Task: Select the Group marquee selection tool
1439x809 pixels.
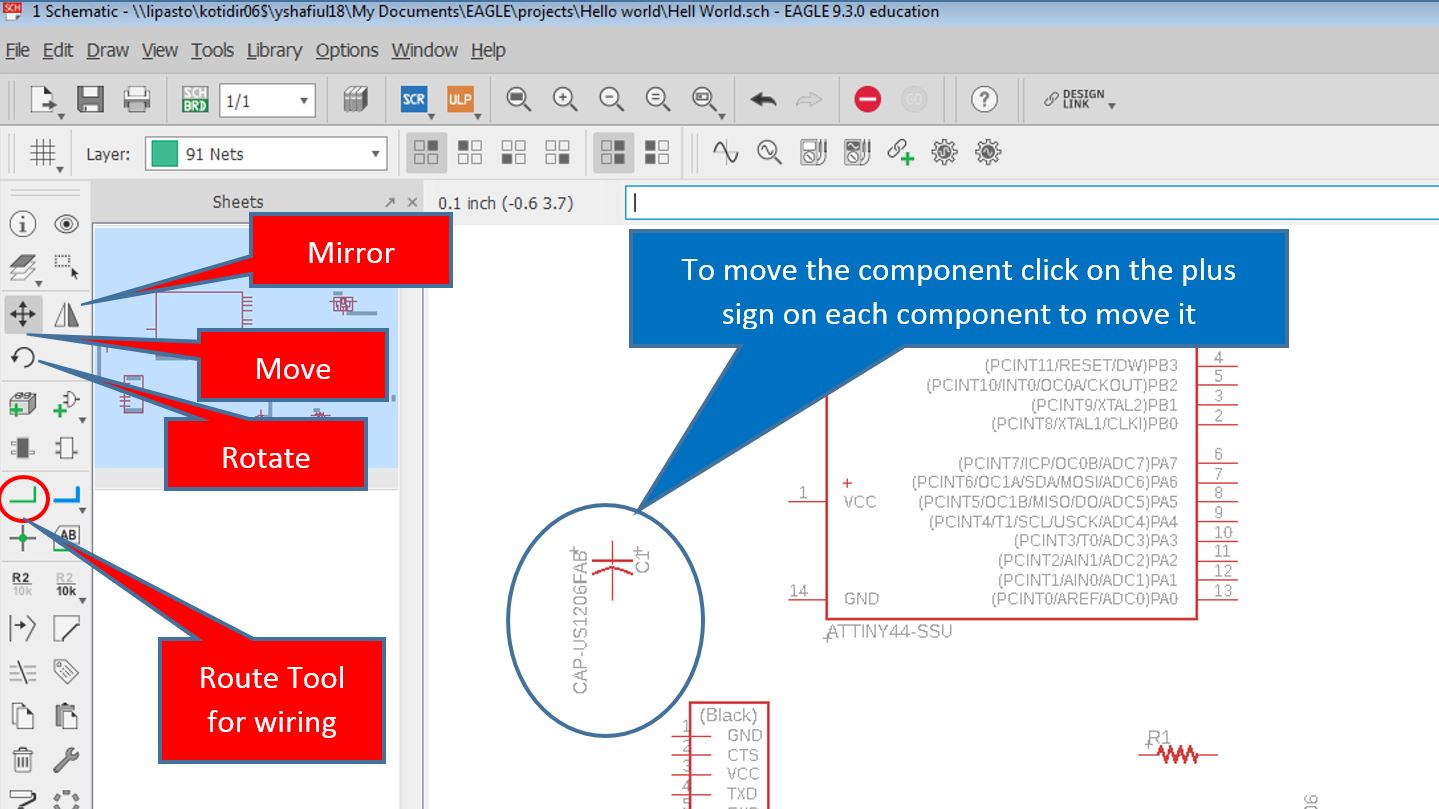Action: coord(66,268)
